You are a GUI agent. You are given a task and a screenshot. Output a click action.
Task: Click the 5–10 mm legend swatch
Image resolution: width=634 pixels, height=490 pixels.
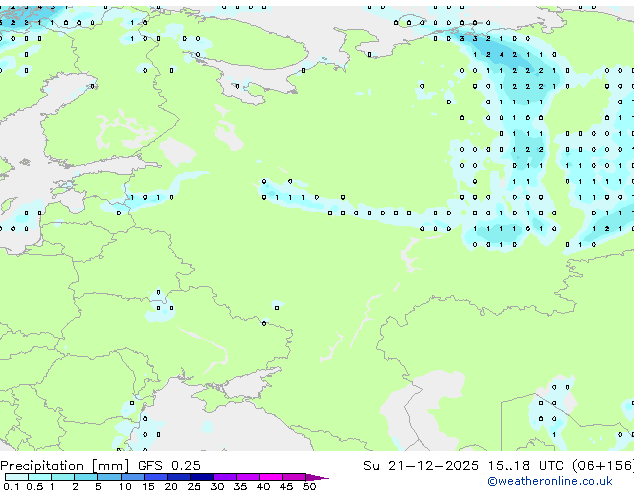109,477
